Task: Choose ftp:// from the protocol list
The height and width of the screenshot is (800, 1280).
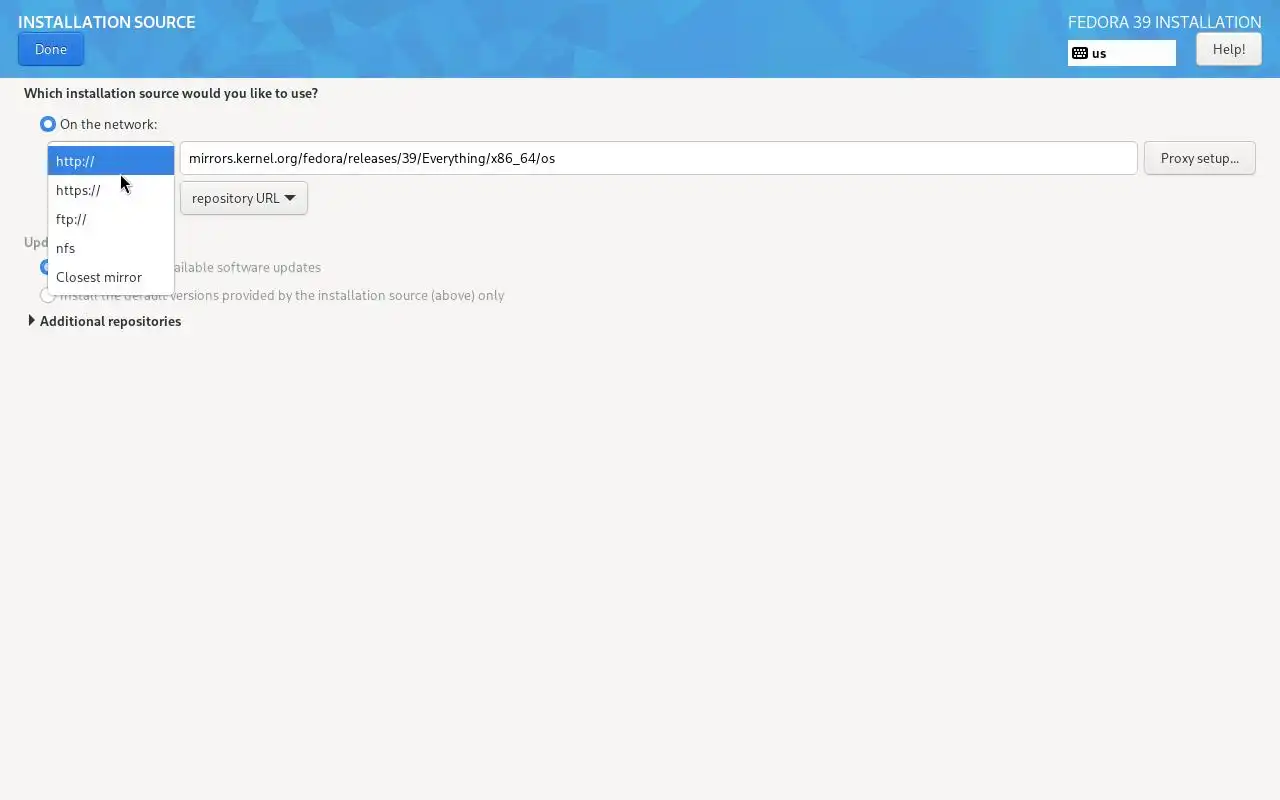Action: [111, 219]
